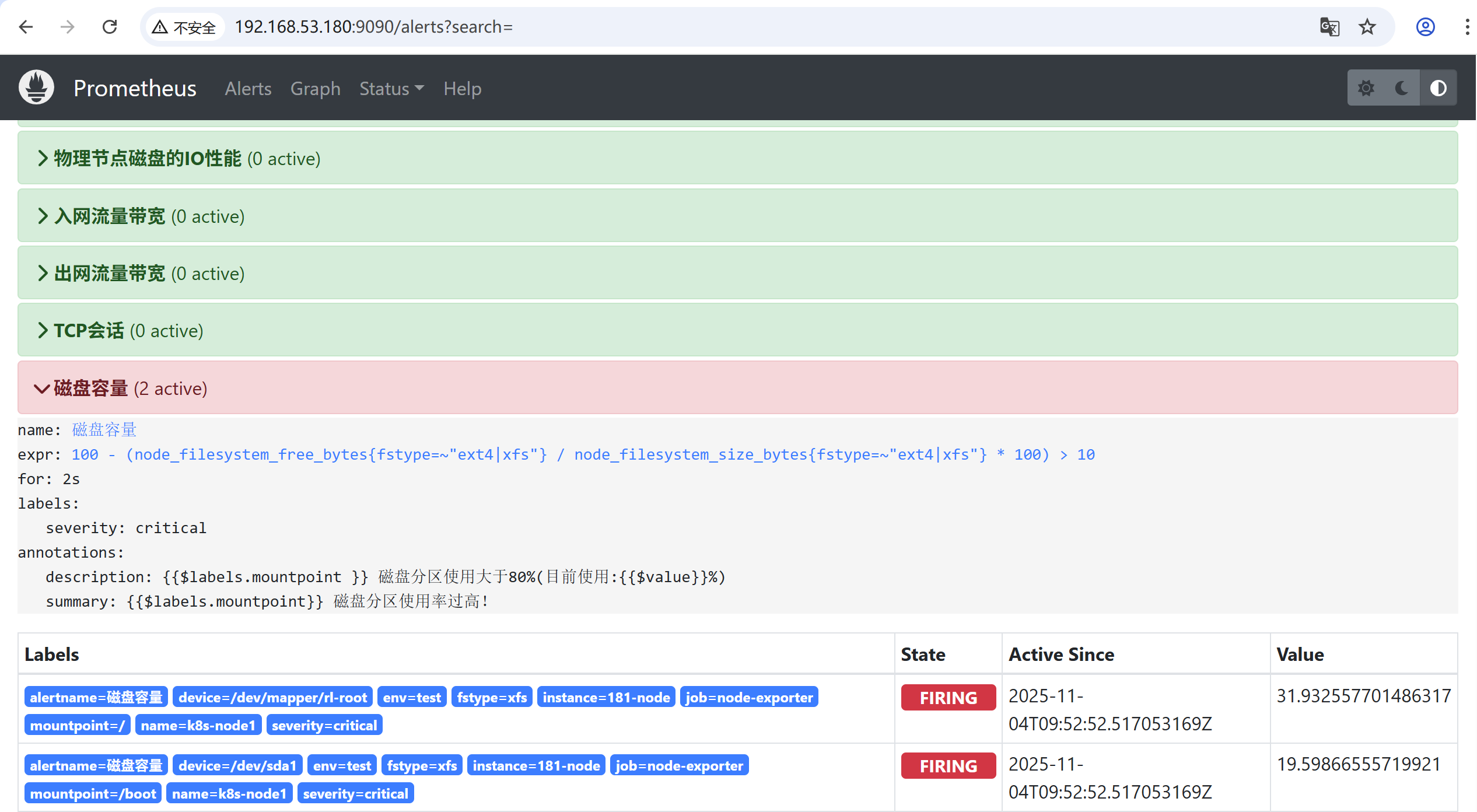The width and height of the screenshot is (1477, 812).
Task: Click the translate icon in the address bar
Action: click(1329, 27)
